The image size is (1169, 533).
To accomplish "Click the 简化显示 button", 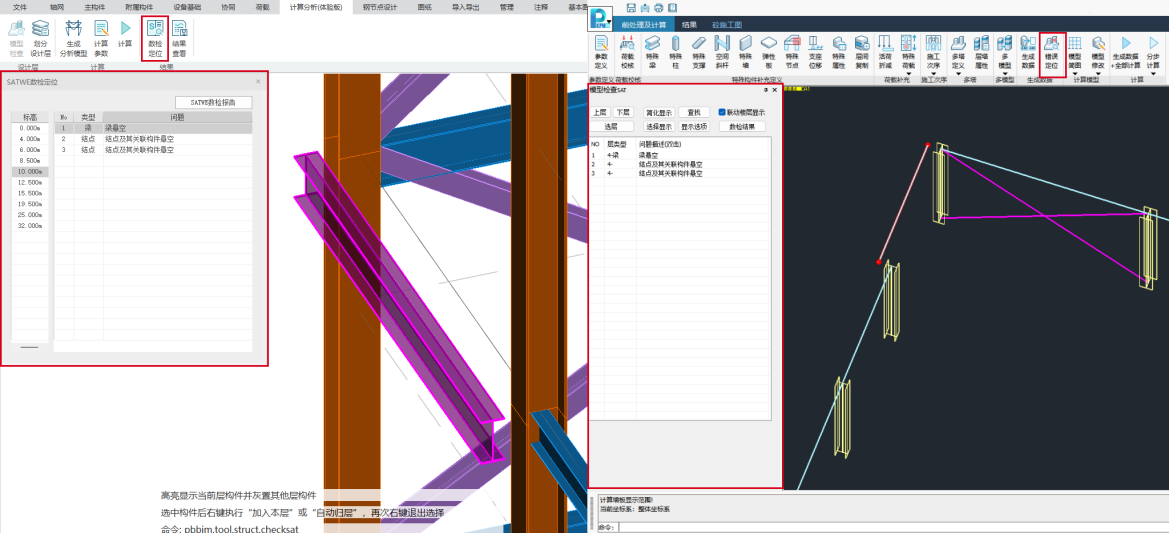I will click(x=658, y=113).
